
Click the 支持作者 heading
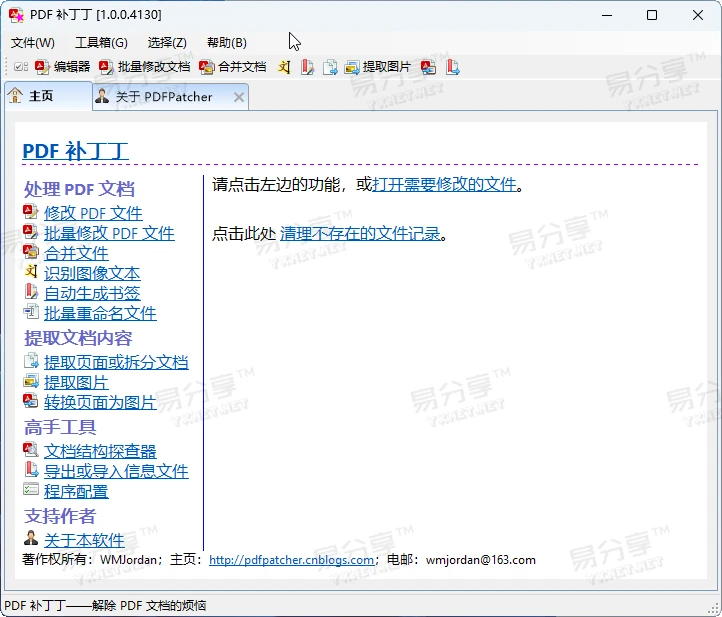60,516
